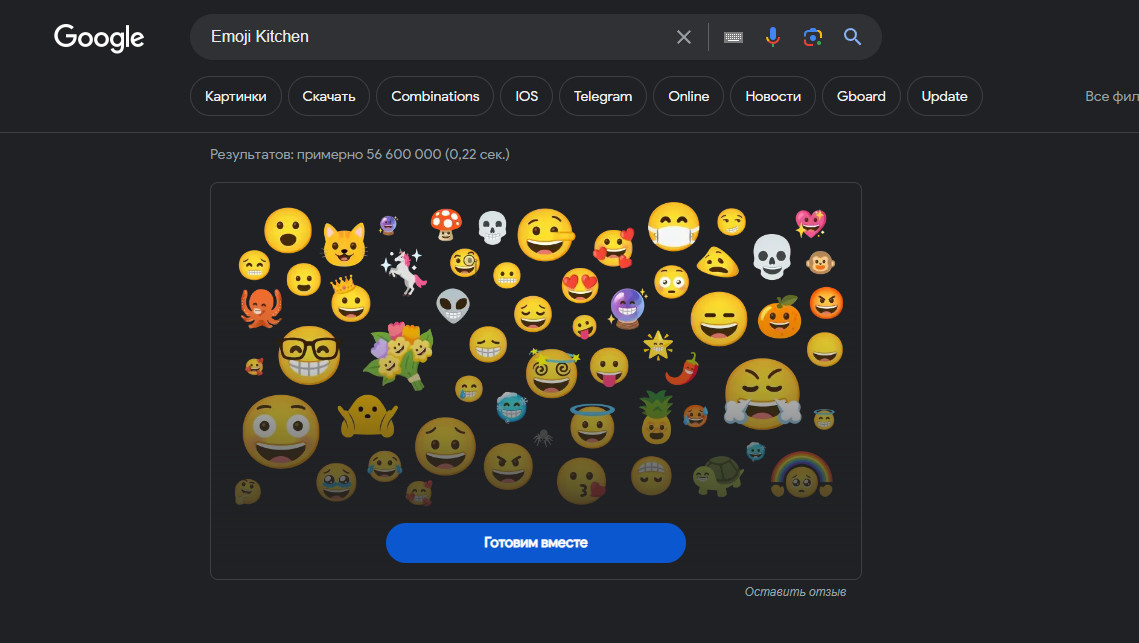
Task: Open Google Lens image search
Action: pos(812,37)
